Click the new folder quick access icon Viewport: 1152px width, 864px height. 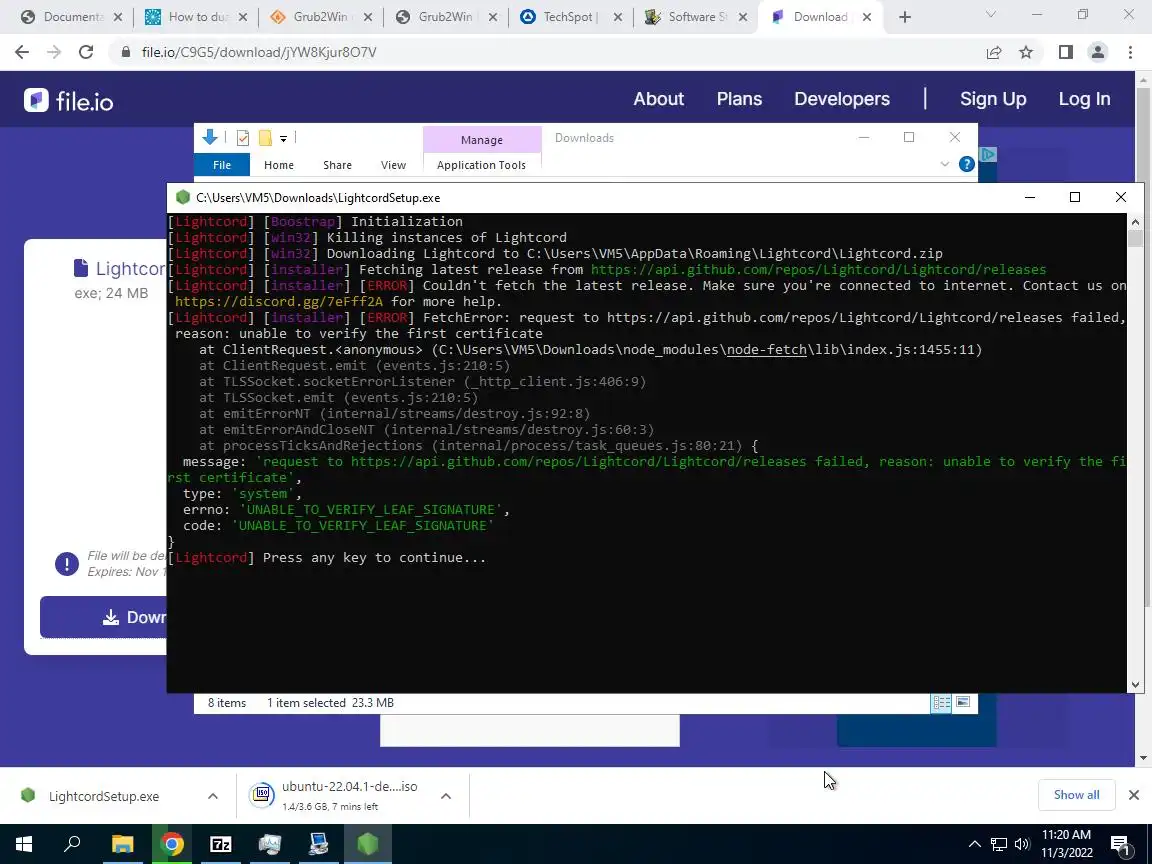(x=265, y=137)
